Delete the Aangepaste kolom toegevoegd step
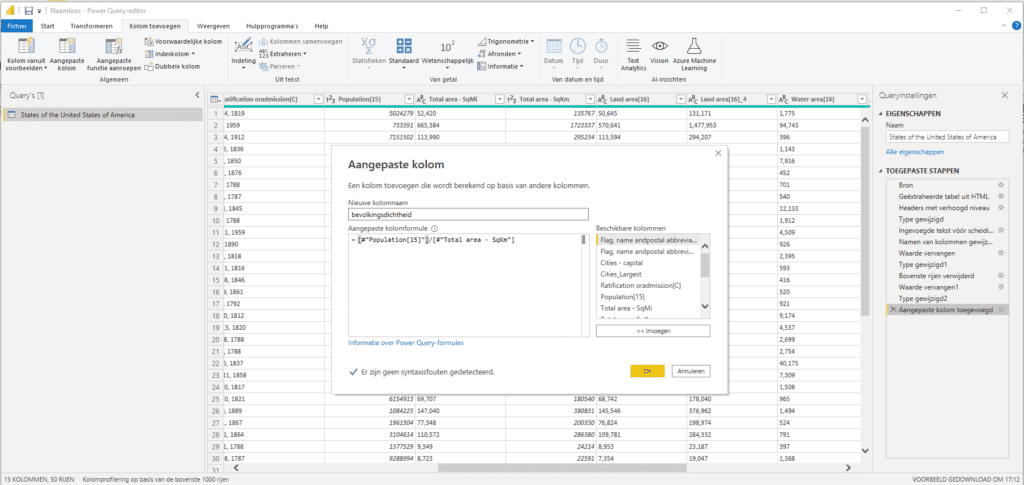Image resolution: width=1024 pixels, height=485 pixels. point(892,310)
